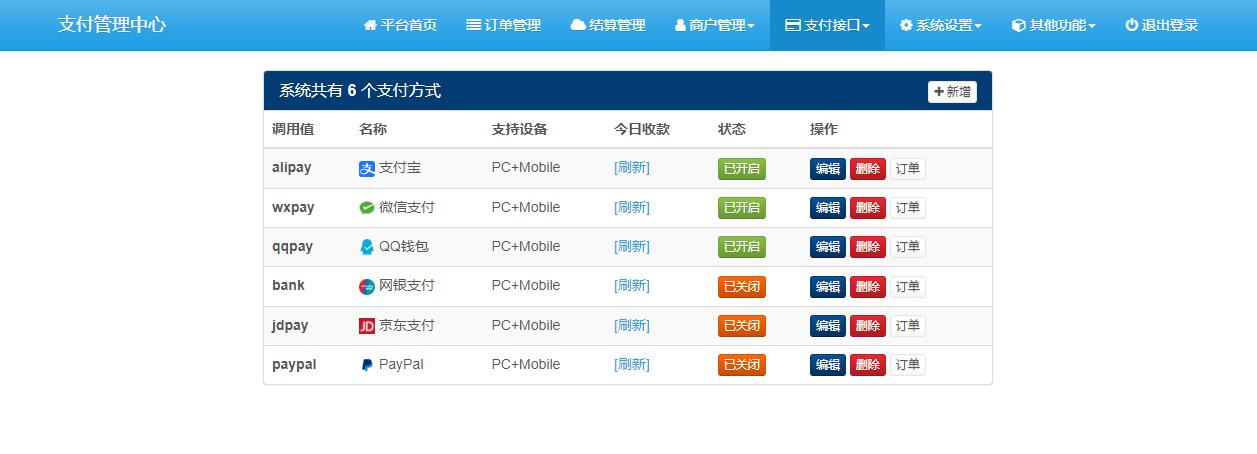
Task: Open 平台首页 in the navbar
Action: coord(400,25)
